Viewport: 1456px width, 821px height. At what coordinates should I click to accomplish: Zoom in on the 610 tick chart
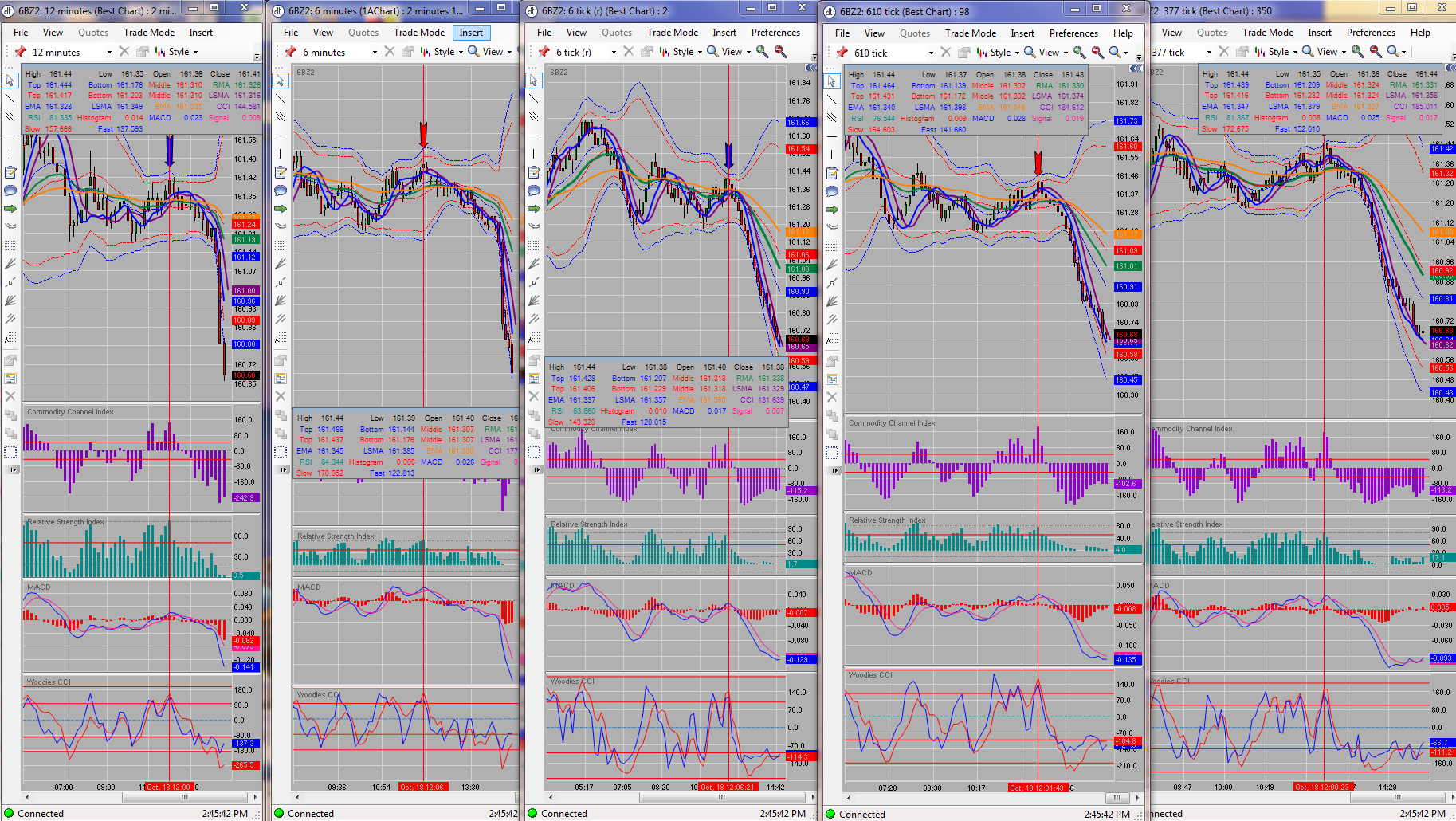[1079, 53]
